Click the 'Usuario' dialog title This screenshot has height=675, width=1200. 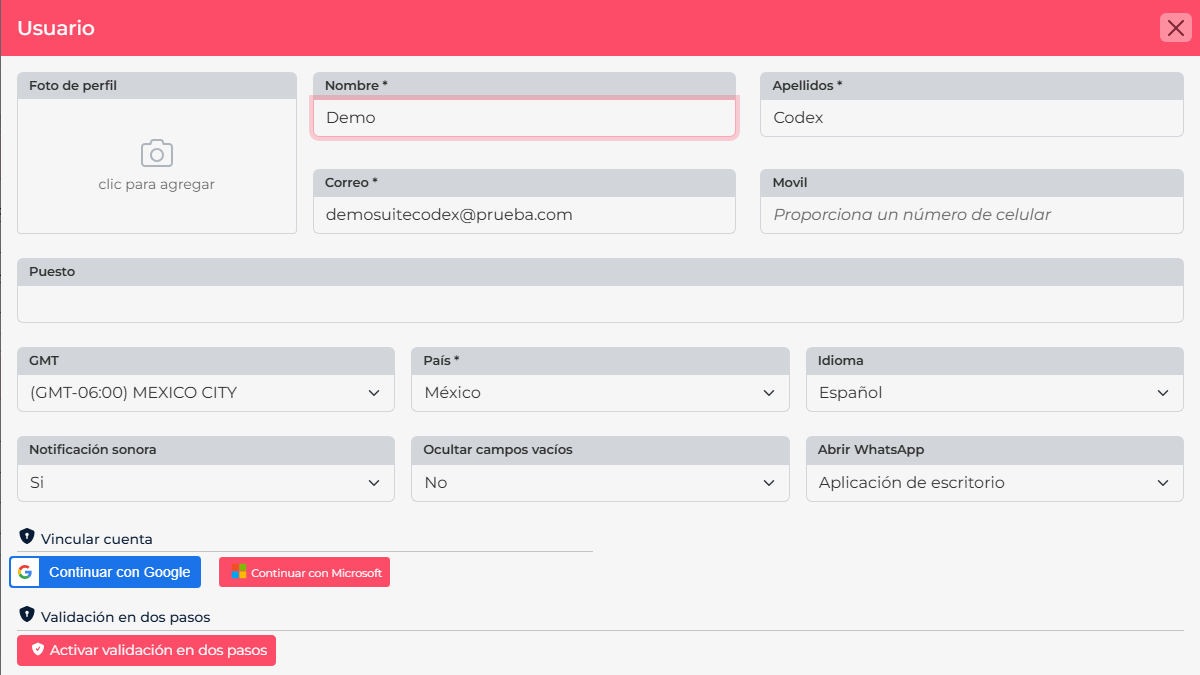tap(56, 28)
